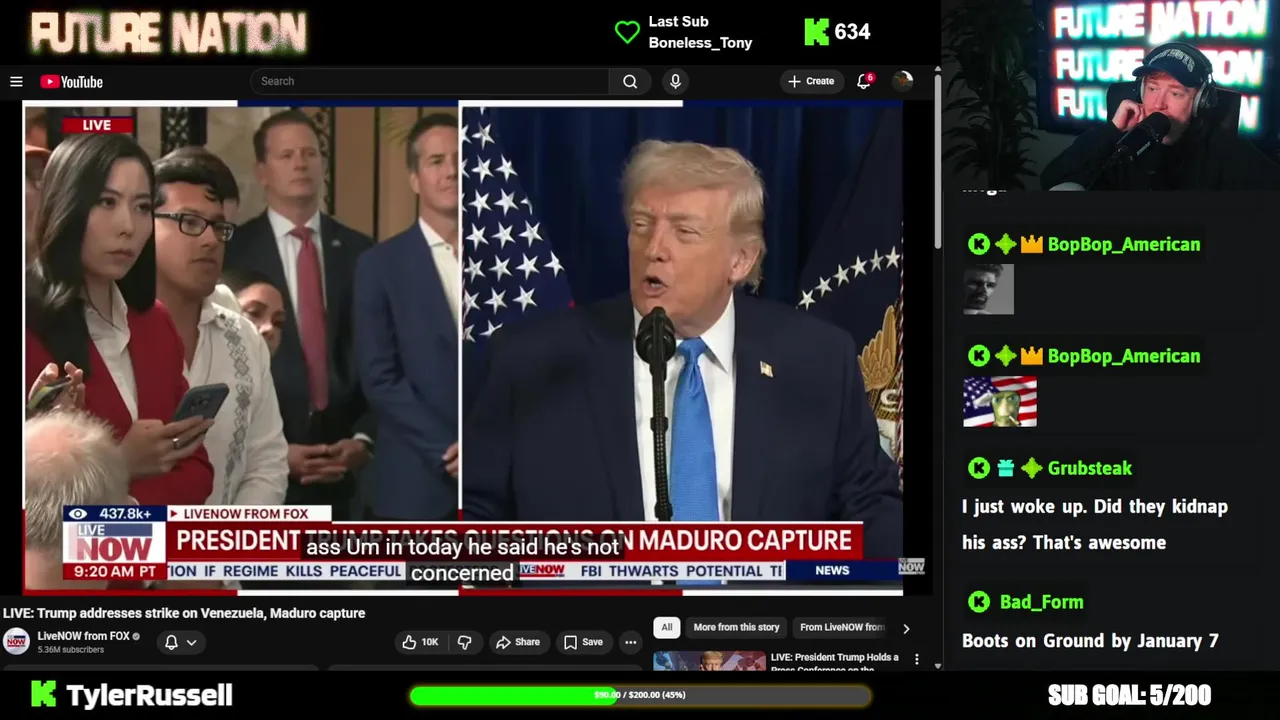Click the Kick badge beside Grubsteak
The height and width of the screenshot is (720, 1280).
point(978,468)
